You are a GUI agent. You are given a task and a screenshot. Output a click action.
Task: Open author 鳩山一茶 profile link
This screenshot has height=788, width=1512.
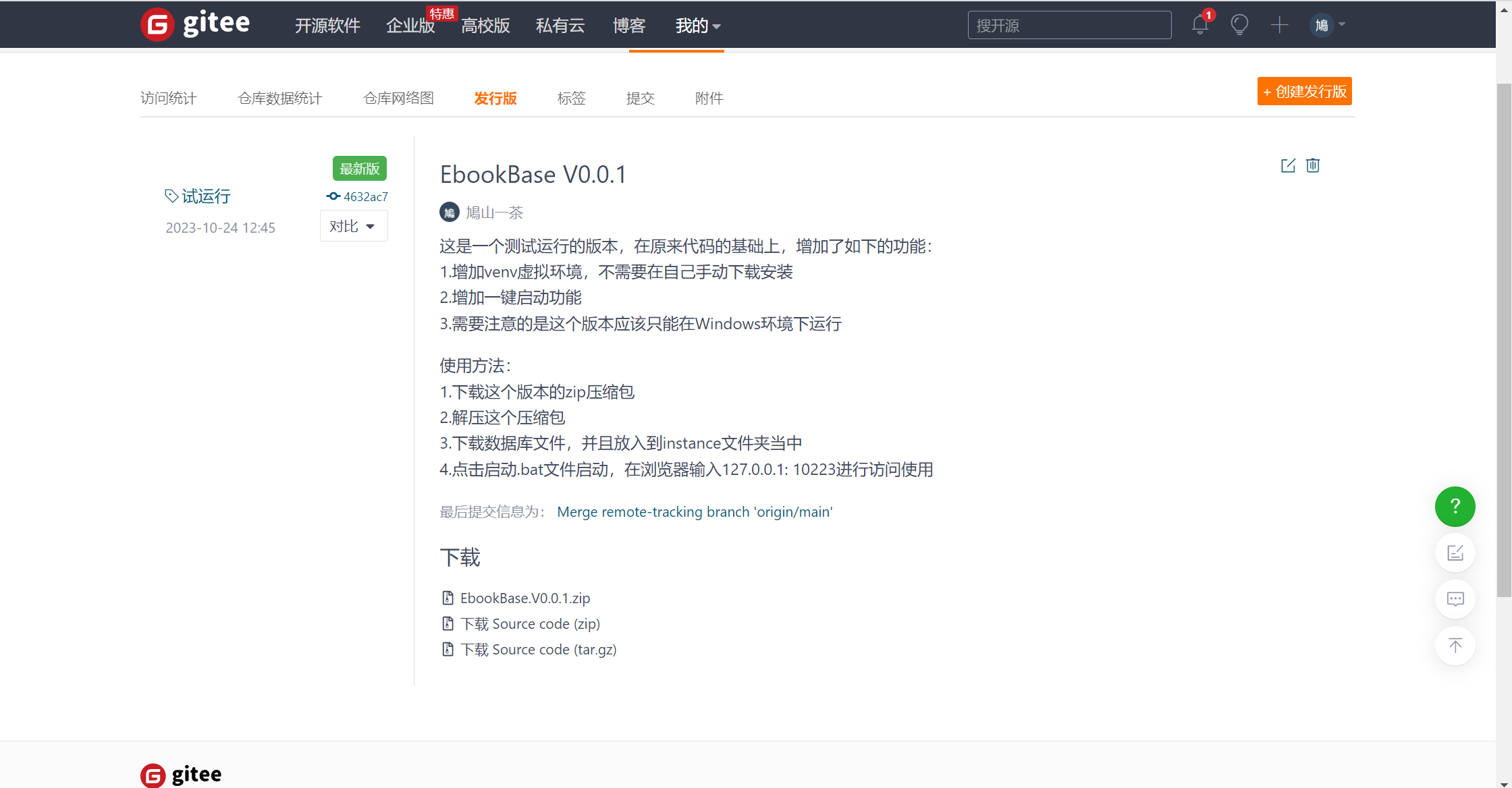(494, 213)
